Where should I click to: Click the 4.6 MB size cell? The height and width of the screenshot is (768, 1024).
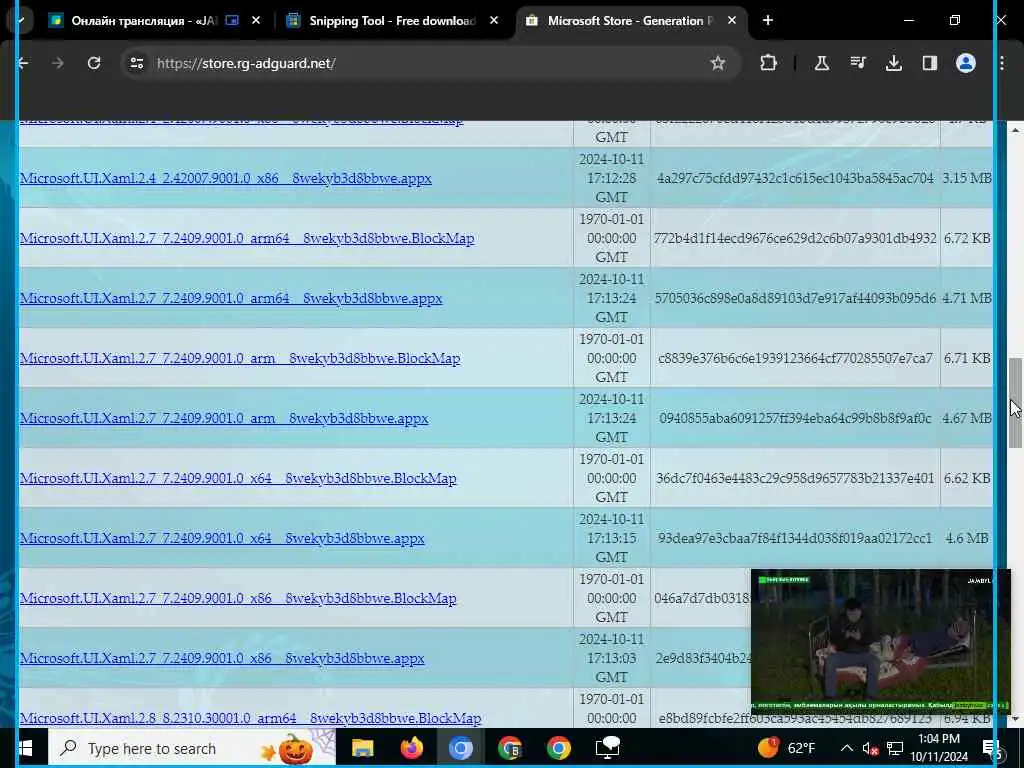pyautogui.click(x=967, y=539)
